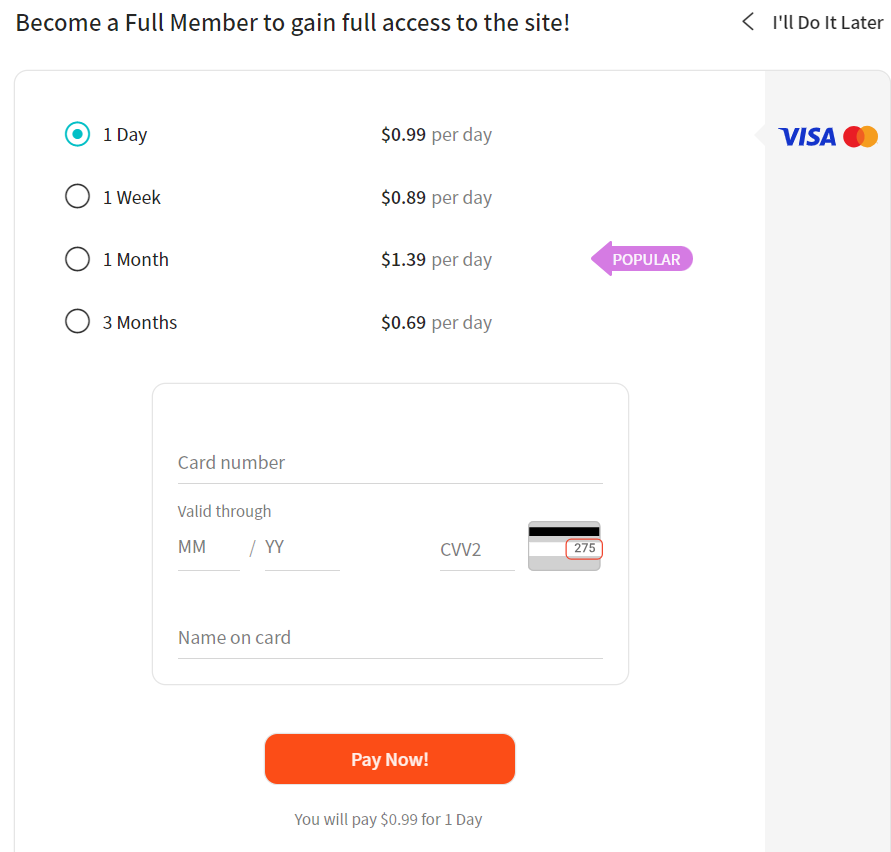891x852 pixels.
Task: Click the $0.99 per day price label
Action: tap(436, 134)
